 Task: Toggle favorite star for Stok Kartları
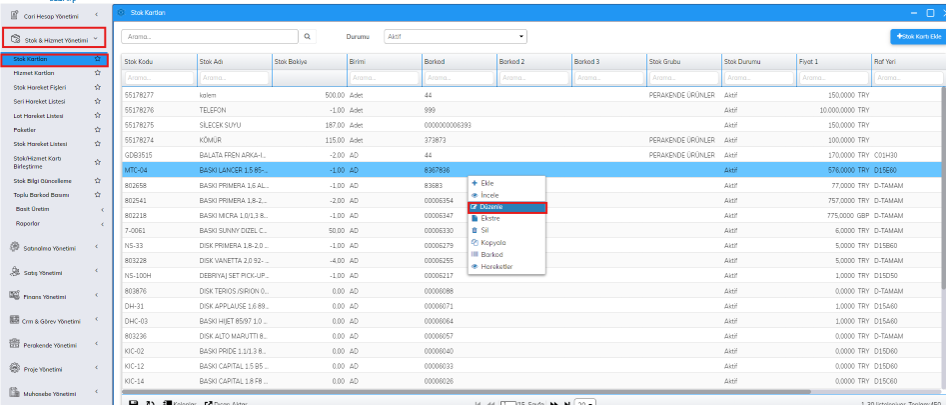(97, 59)
